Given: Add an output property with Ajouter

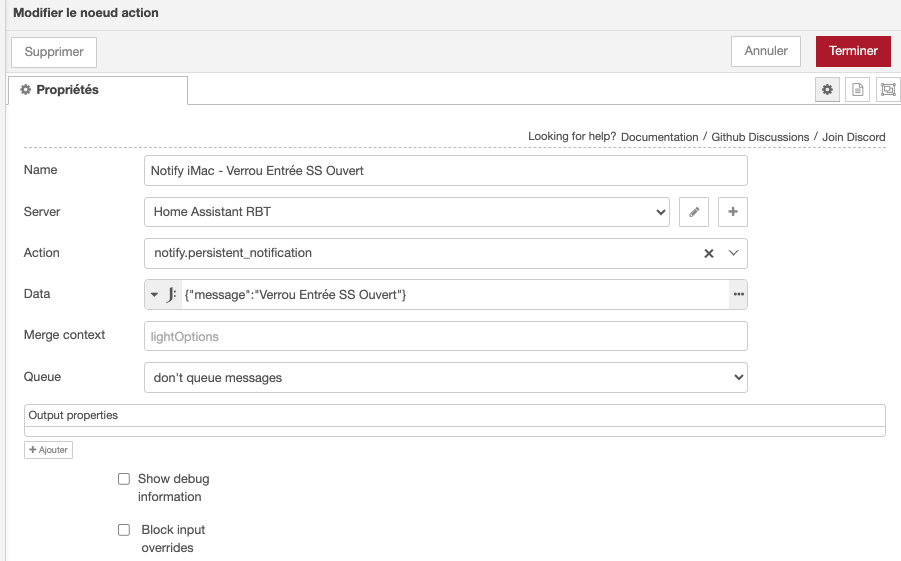Looking at the screenshot, I should pyautogui.click(x=48, y=450).
